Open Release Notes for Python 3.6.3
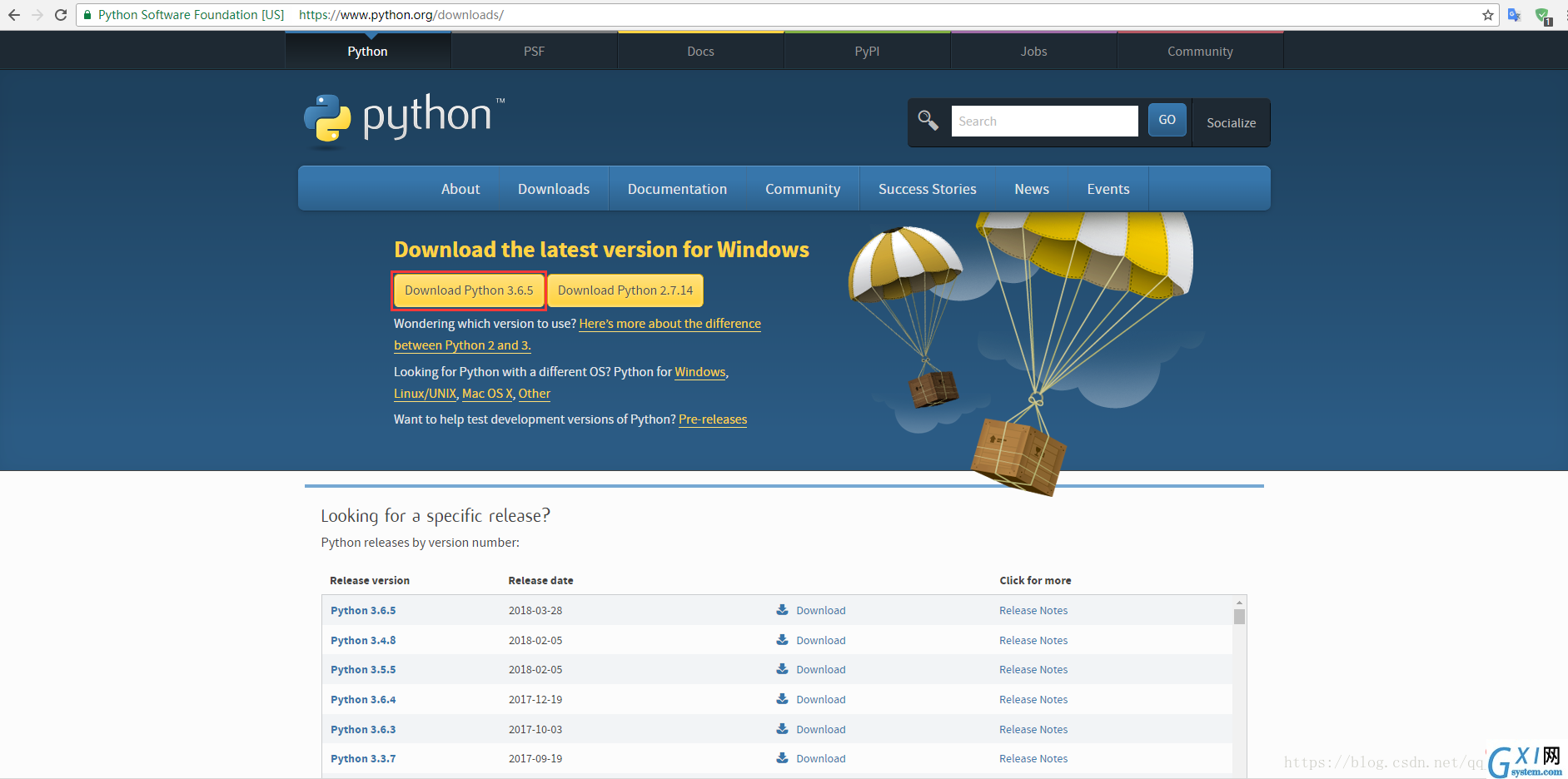 point(1033,729)
